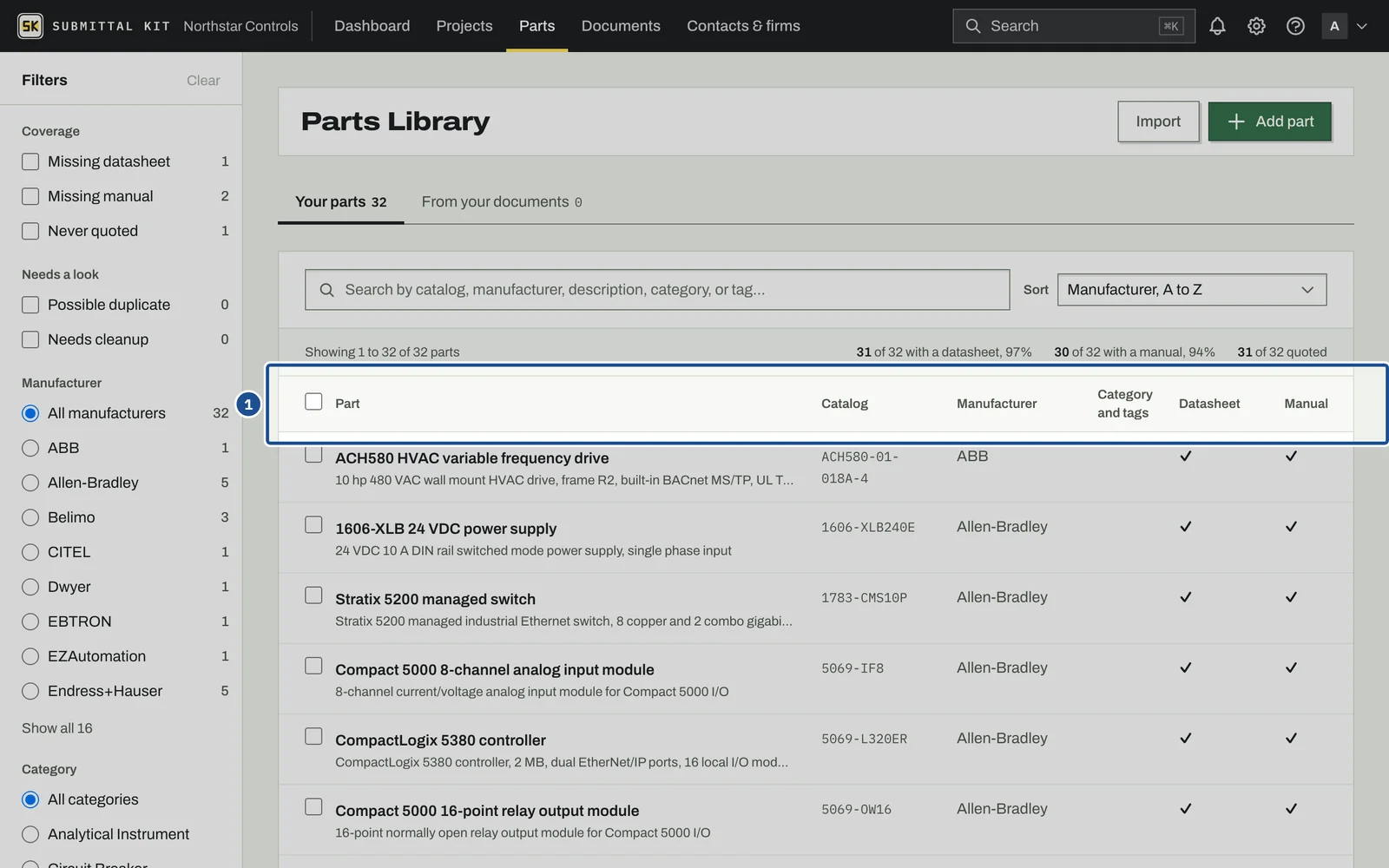Click catalog number 5069-IF8
The height and width of the screenshot is (868, 1389).
pos(852,668)
